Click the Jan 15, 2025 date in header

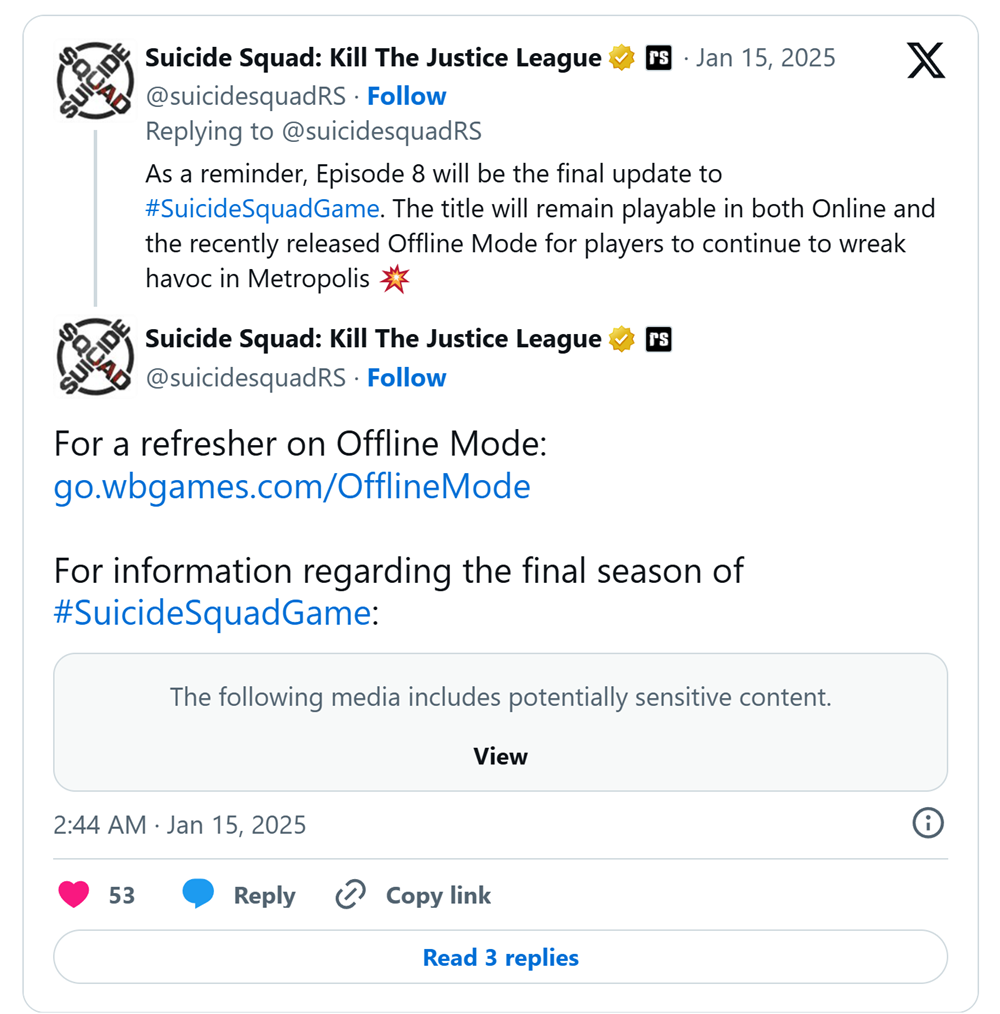(765, 58)
